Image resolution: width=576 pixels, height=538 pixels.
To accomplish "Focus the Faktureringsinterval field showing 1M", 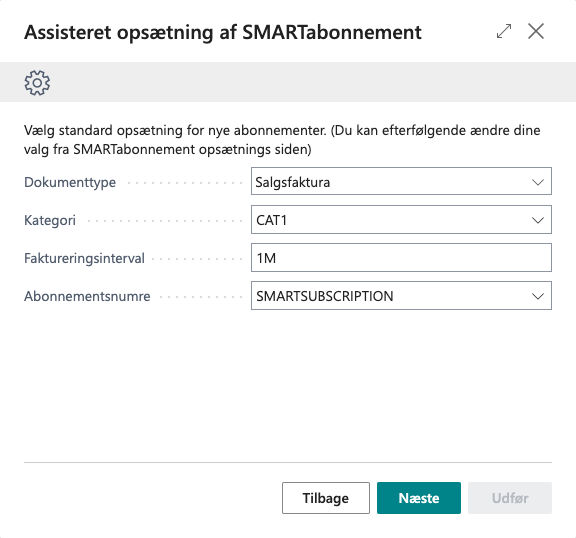I will pos(401,258).
